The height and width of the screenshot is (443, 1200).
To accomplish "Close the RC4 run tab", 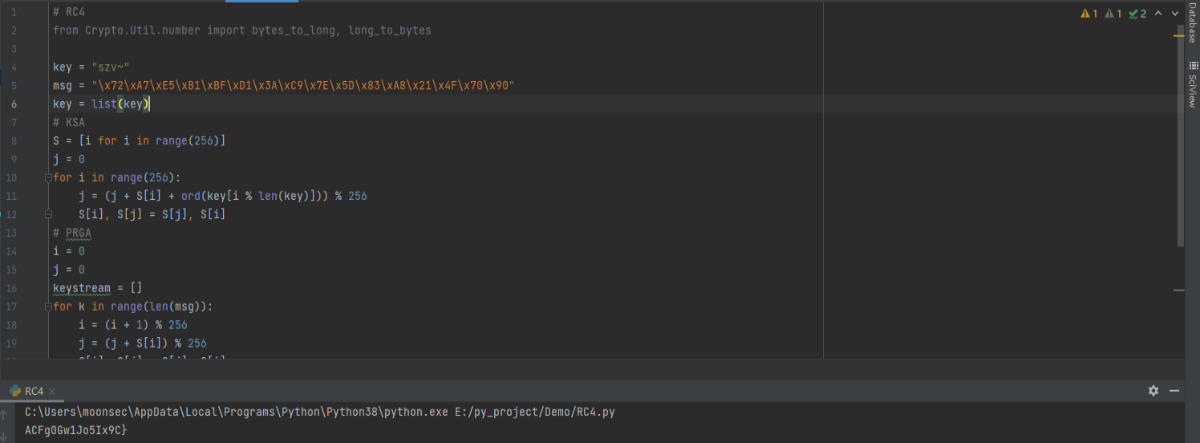I will pyautogui.click(x=52, y=390).
